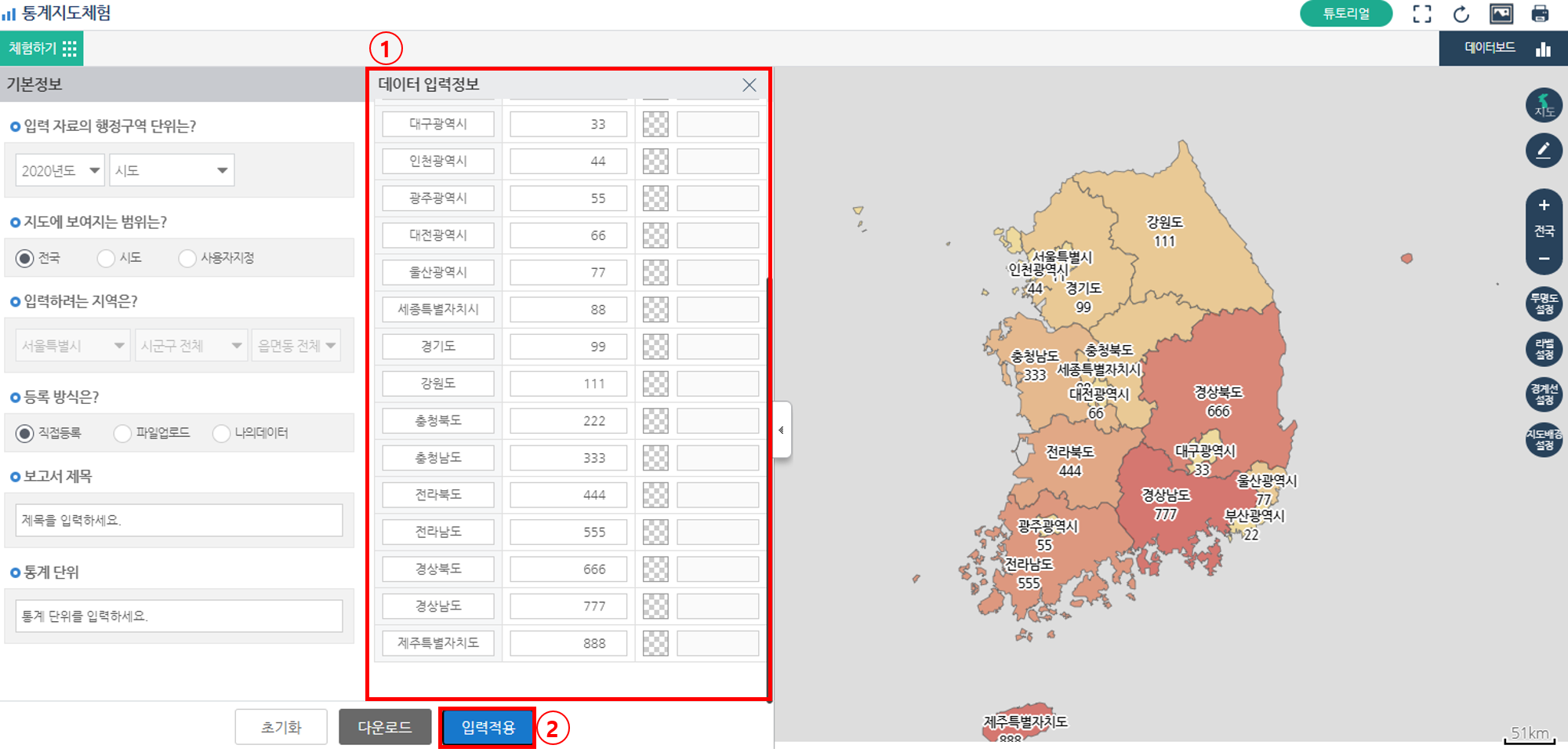Click the fullscreen icon in the header

click(1421, 13)
